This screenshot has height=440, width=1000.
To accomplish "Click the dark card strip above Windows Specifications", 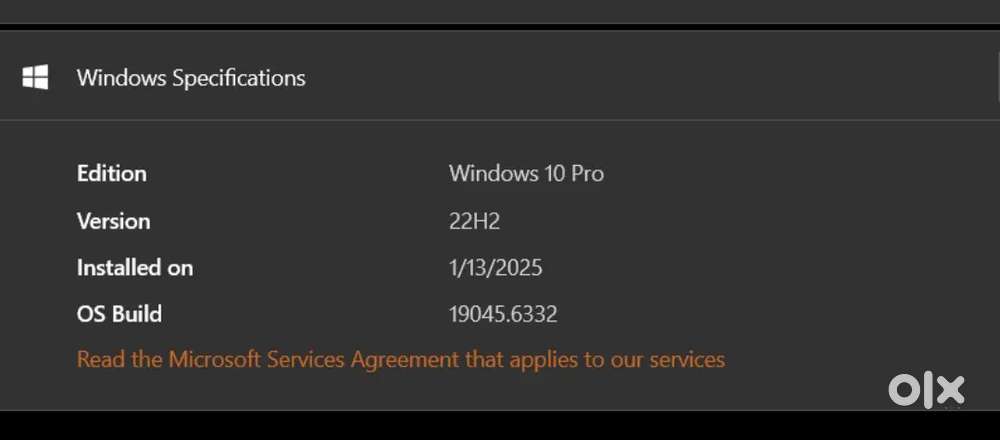I will [500, 11].
